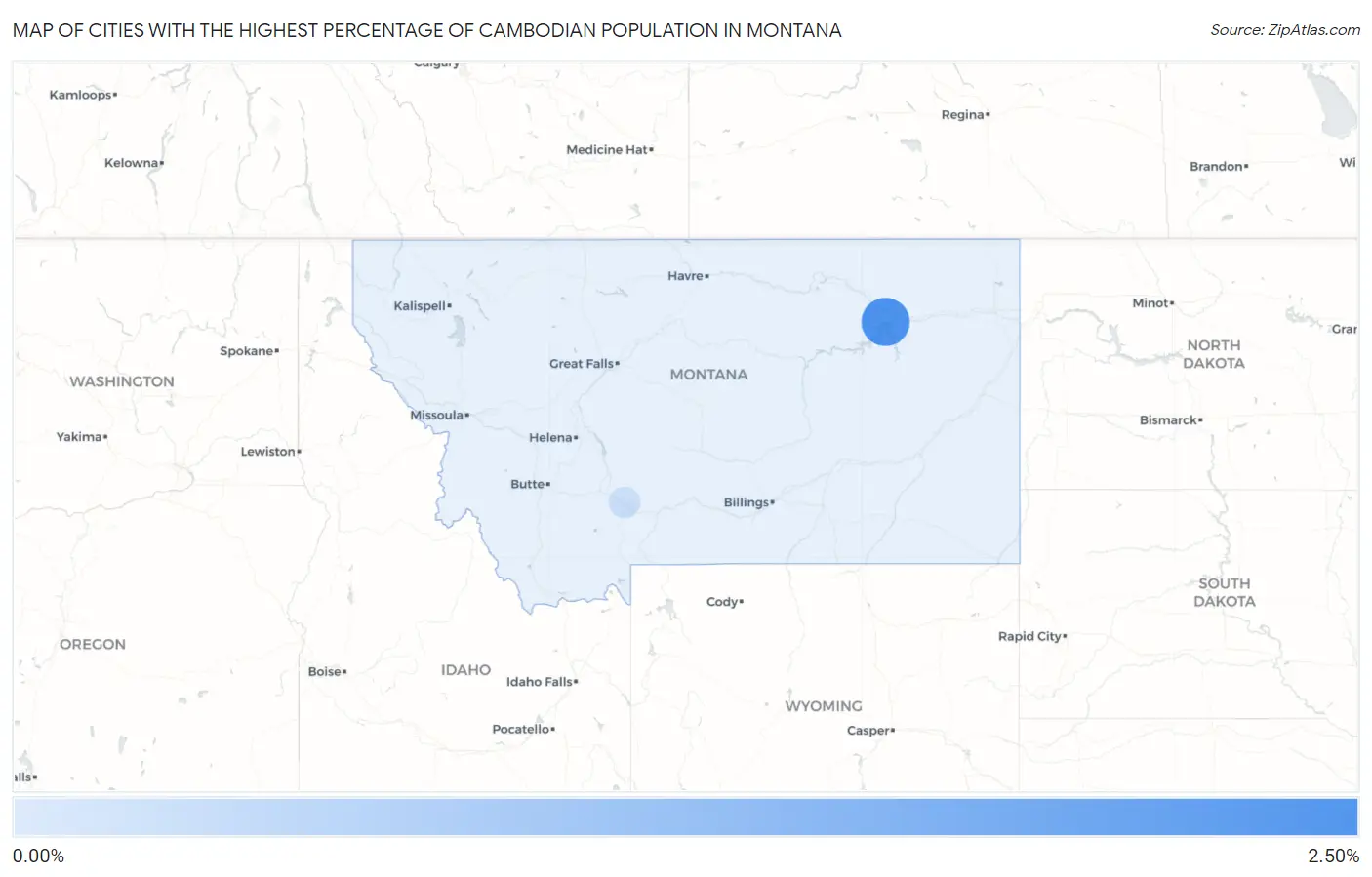Viewport: 1372px width, 877px height.
Task: Click the color gradient legend bar
Action: pos(685,817)
